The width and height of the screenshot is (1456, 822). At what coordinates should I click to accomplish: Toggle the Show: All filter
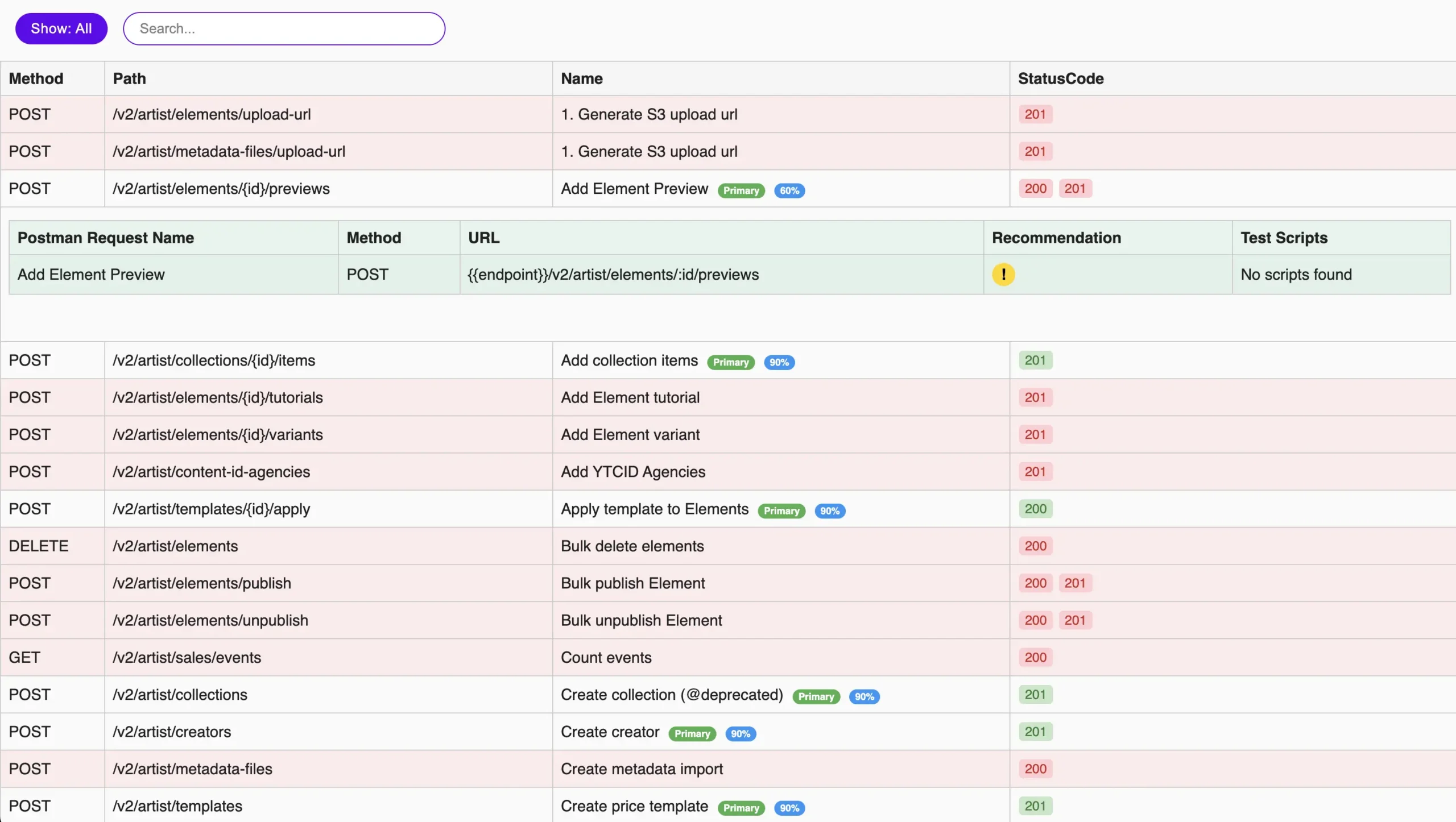(61, 28)
